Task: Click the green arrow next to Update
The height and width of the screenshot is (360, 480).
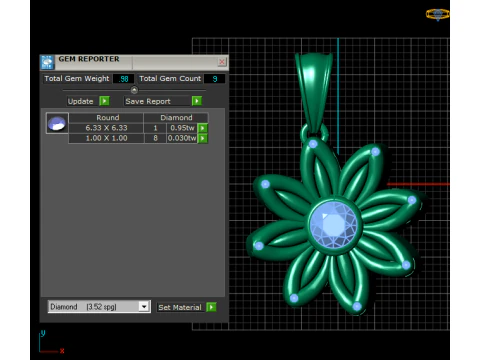Action: [x=104, y=101]
